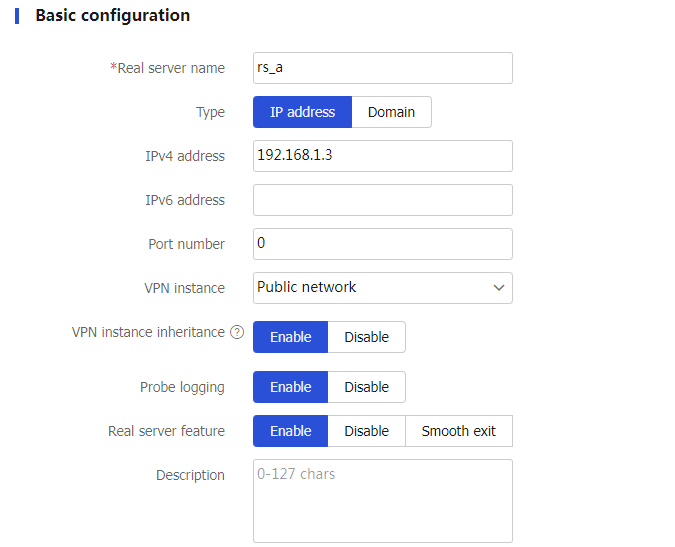Click the Description text area
675x547 pixels.
pos(383,501)
